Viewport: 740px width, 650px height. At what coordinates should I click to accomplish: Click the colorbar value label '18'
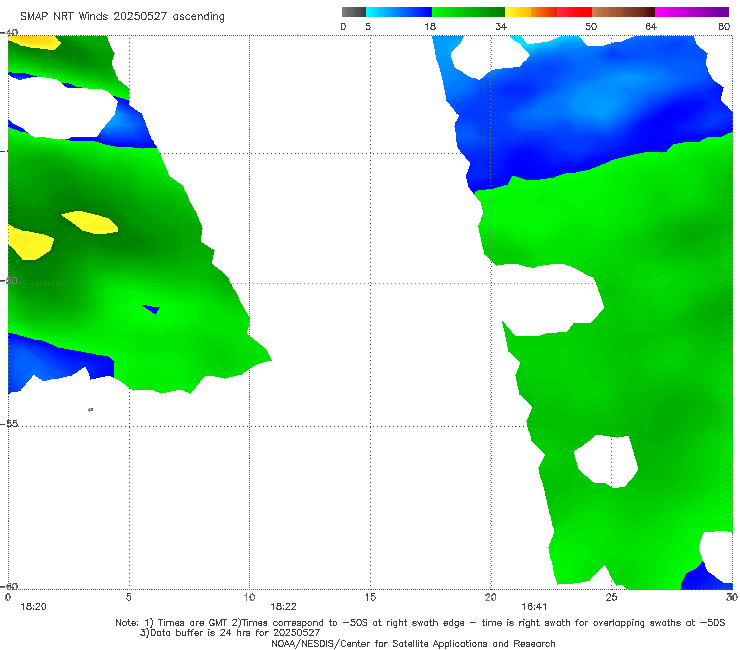pos(430,27)
